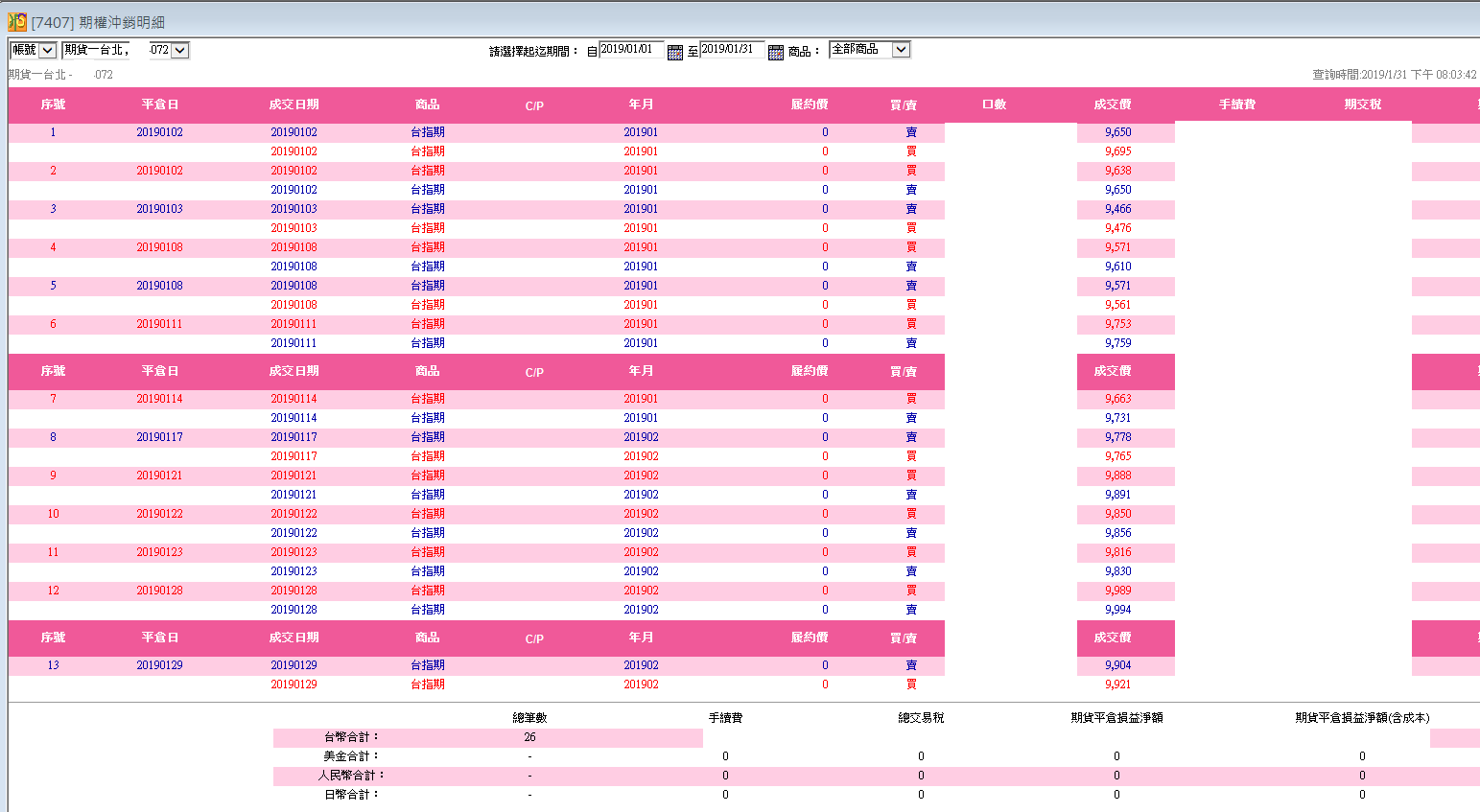Screen dimensions: 1480x812
Task: Select the price cell 9,610
Action: (1117, 267)
